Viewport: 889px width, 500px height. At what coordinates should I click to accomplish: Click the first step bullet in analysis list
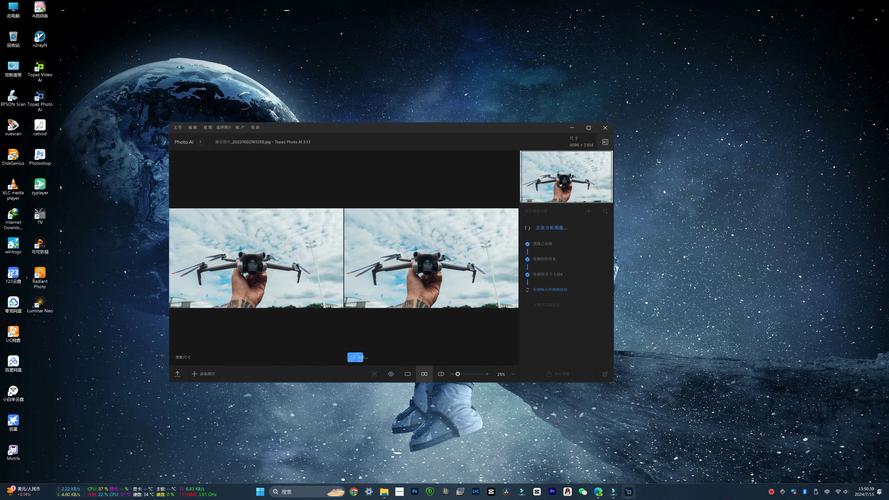click(527, 244)
